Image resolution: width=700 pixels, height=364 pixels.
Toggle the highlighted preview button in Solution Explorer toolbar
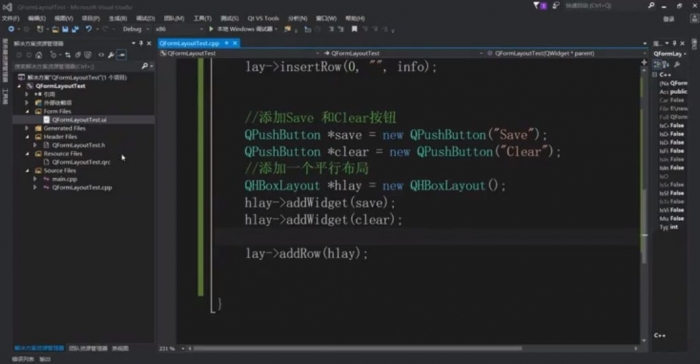[121, 55]
